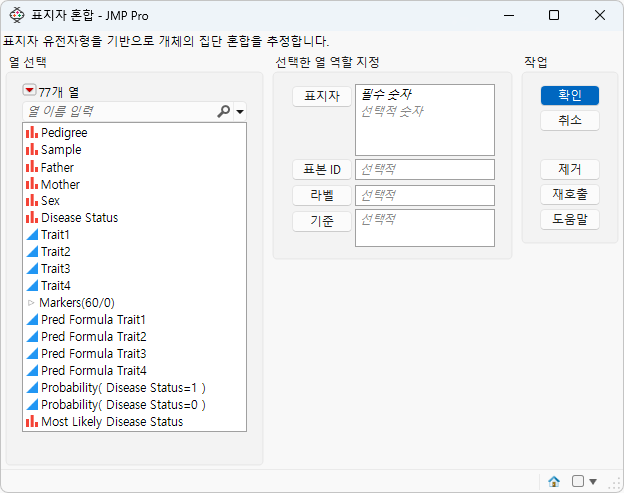Select the Trait3 column name

[56, 269]
